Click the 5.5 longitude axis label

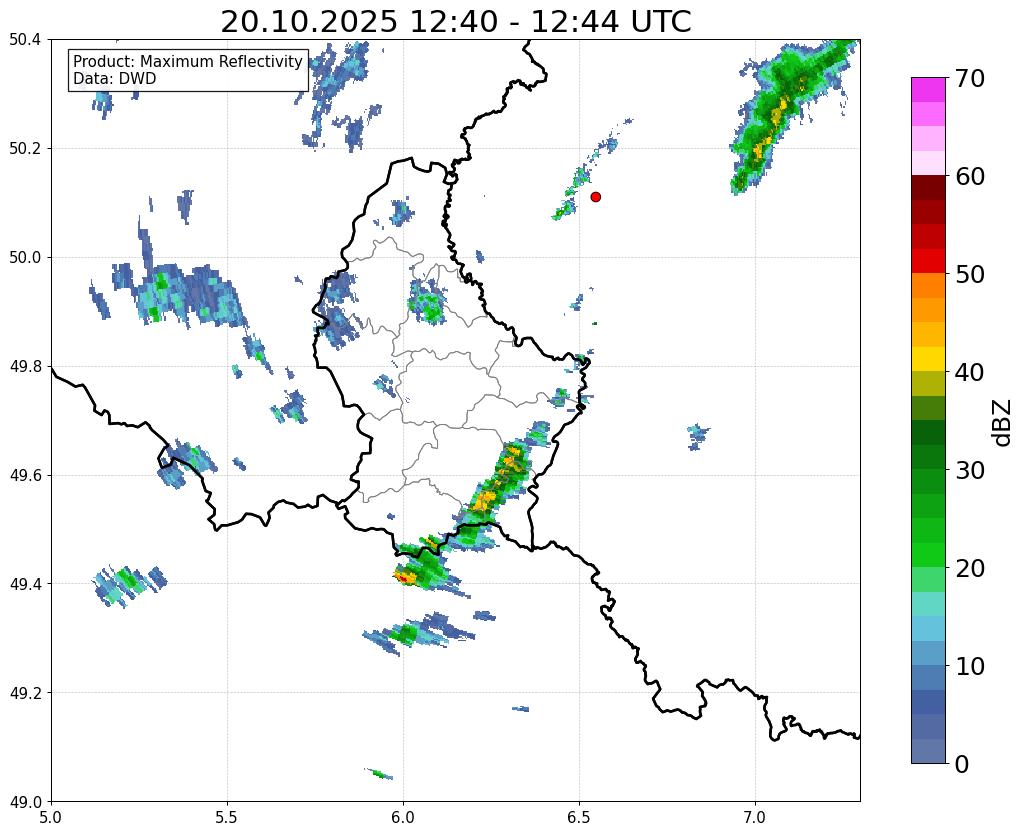pyautogui.click(x=227, y=818)
